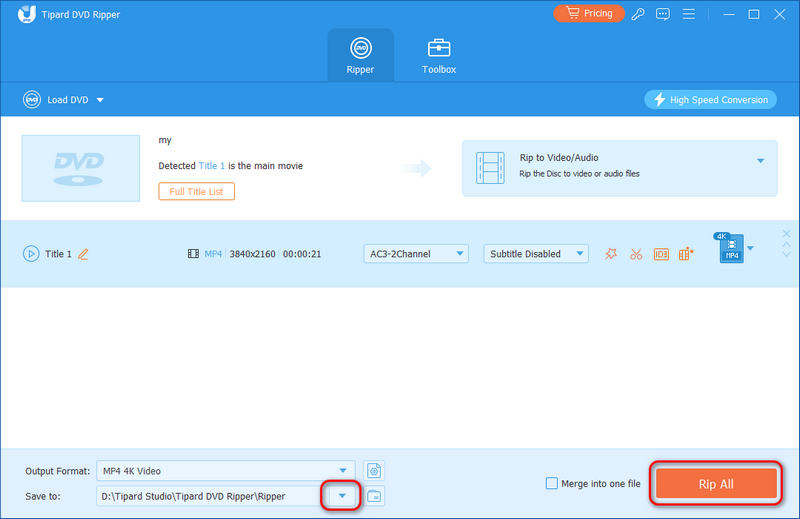Screen dimensions: 800x519
Task: Click the video format film icon beside MP4
Action: point(193,254)
